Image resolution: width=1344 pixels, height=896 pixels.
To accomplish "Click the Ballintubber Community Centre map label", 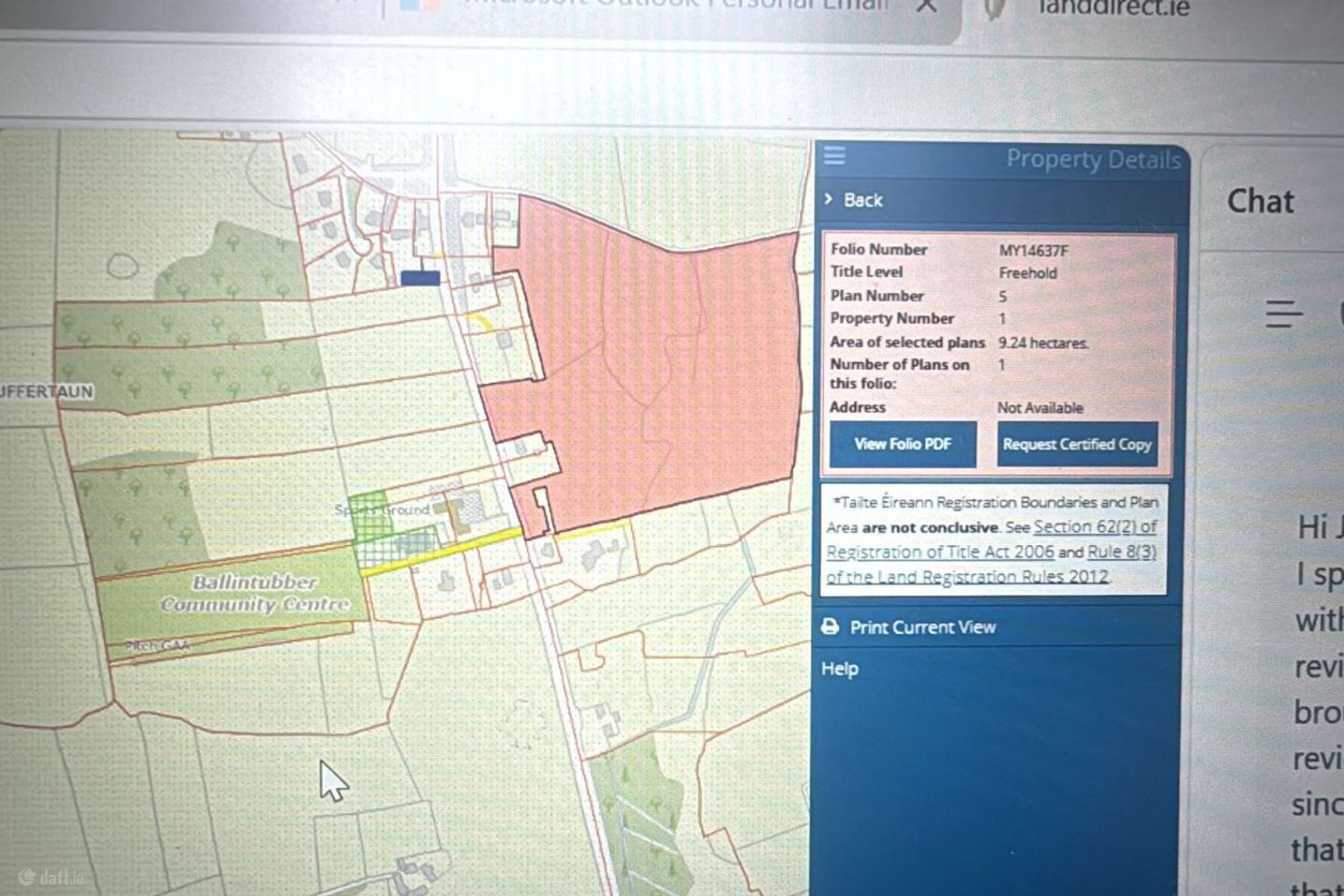I will click(255, 594).
